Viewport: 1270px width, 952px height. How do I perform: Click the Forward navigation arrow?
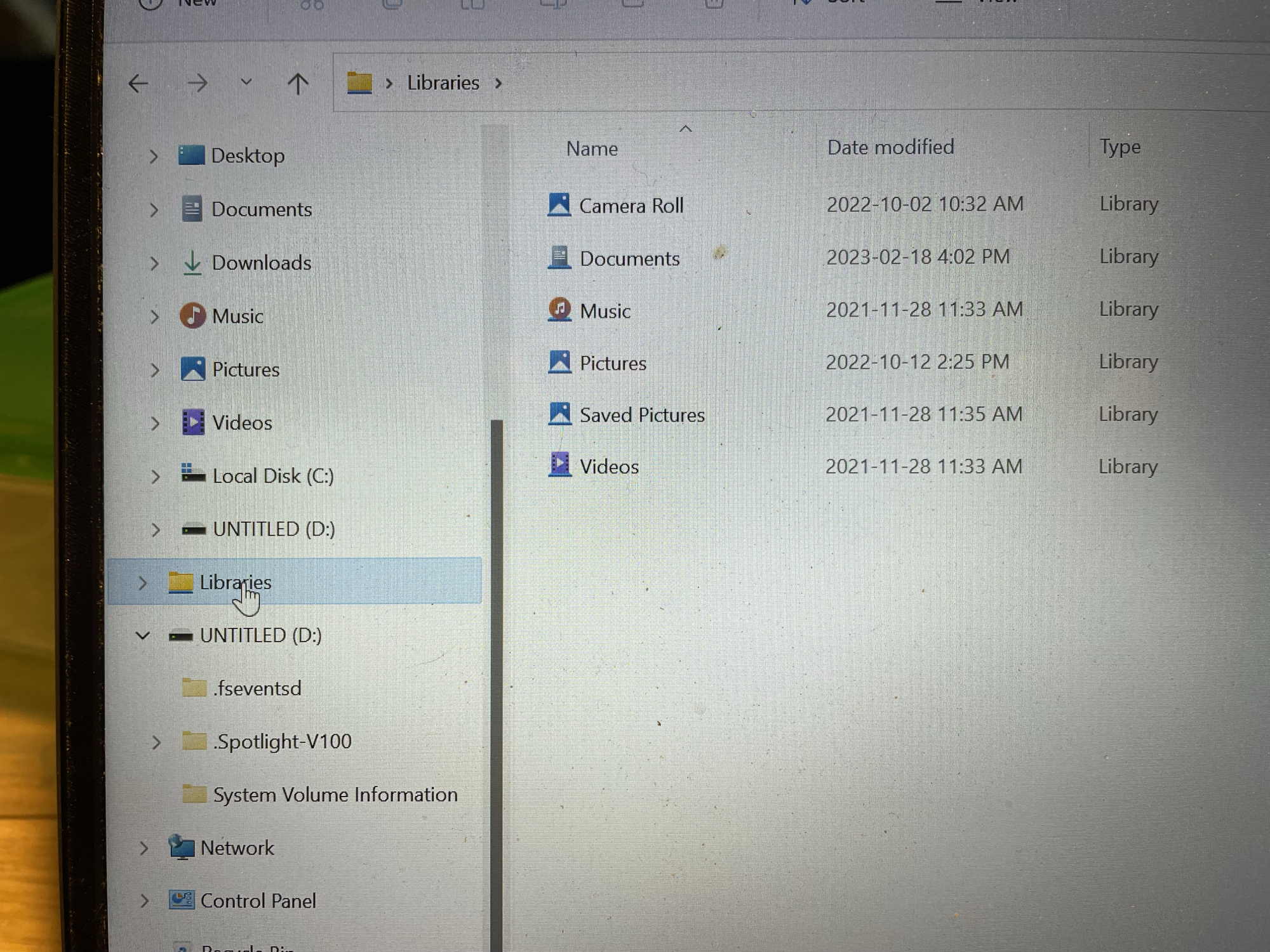tap(197, 83)
